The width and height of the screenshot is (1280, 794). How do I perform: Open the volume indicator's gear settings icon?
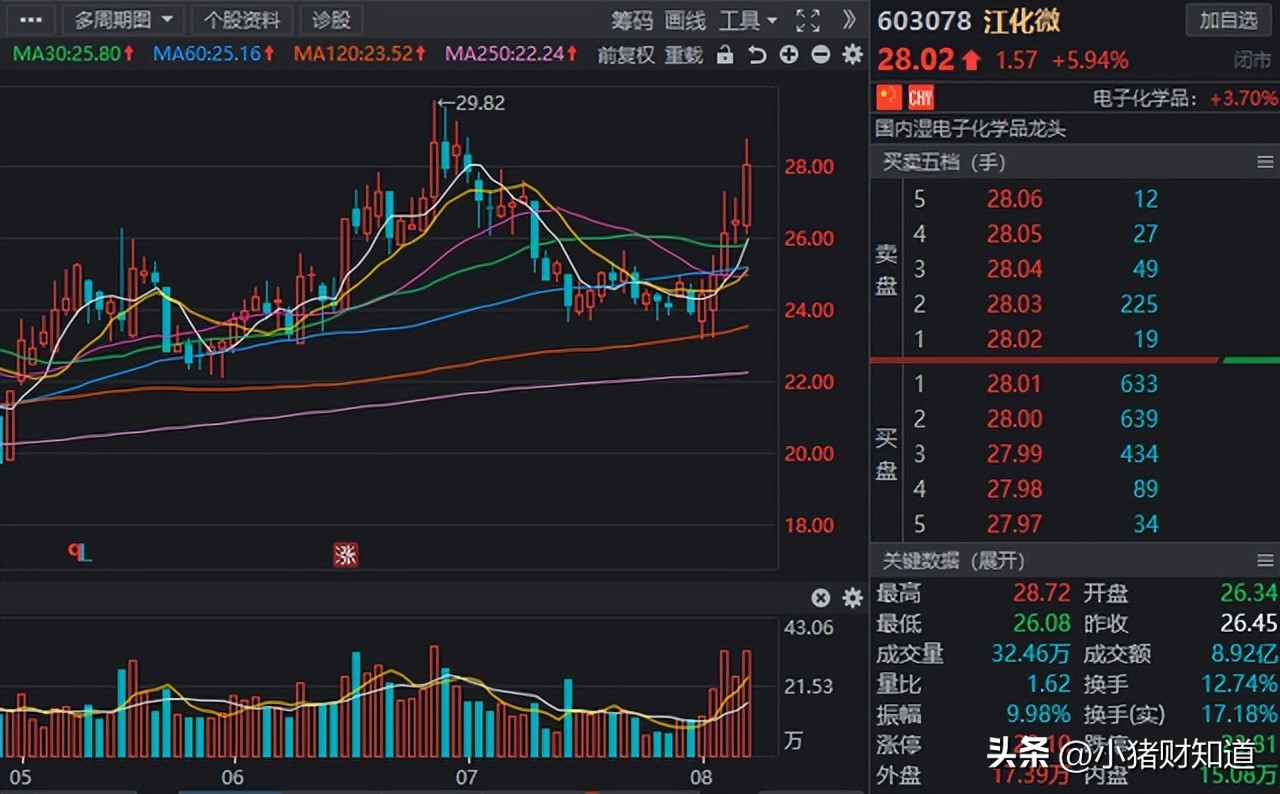(852, 597)
